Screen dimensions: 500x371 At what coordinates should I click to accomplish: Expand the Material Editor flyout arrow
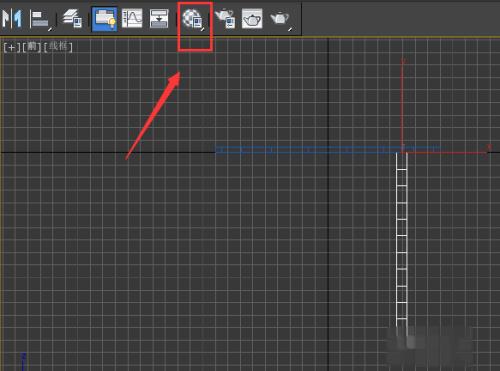pos(202,29)
